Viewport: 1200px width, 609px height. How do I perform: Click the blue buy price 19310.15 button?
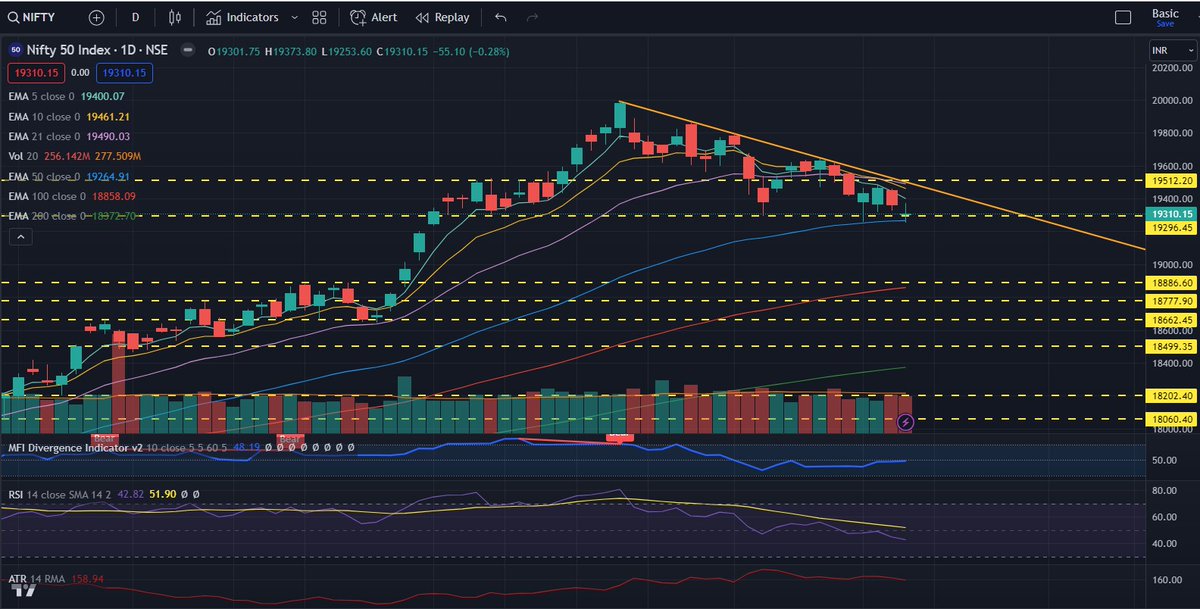[124, 72]
